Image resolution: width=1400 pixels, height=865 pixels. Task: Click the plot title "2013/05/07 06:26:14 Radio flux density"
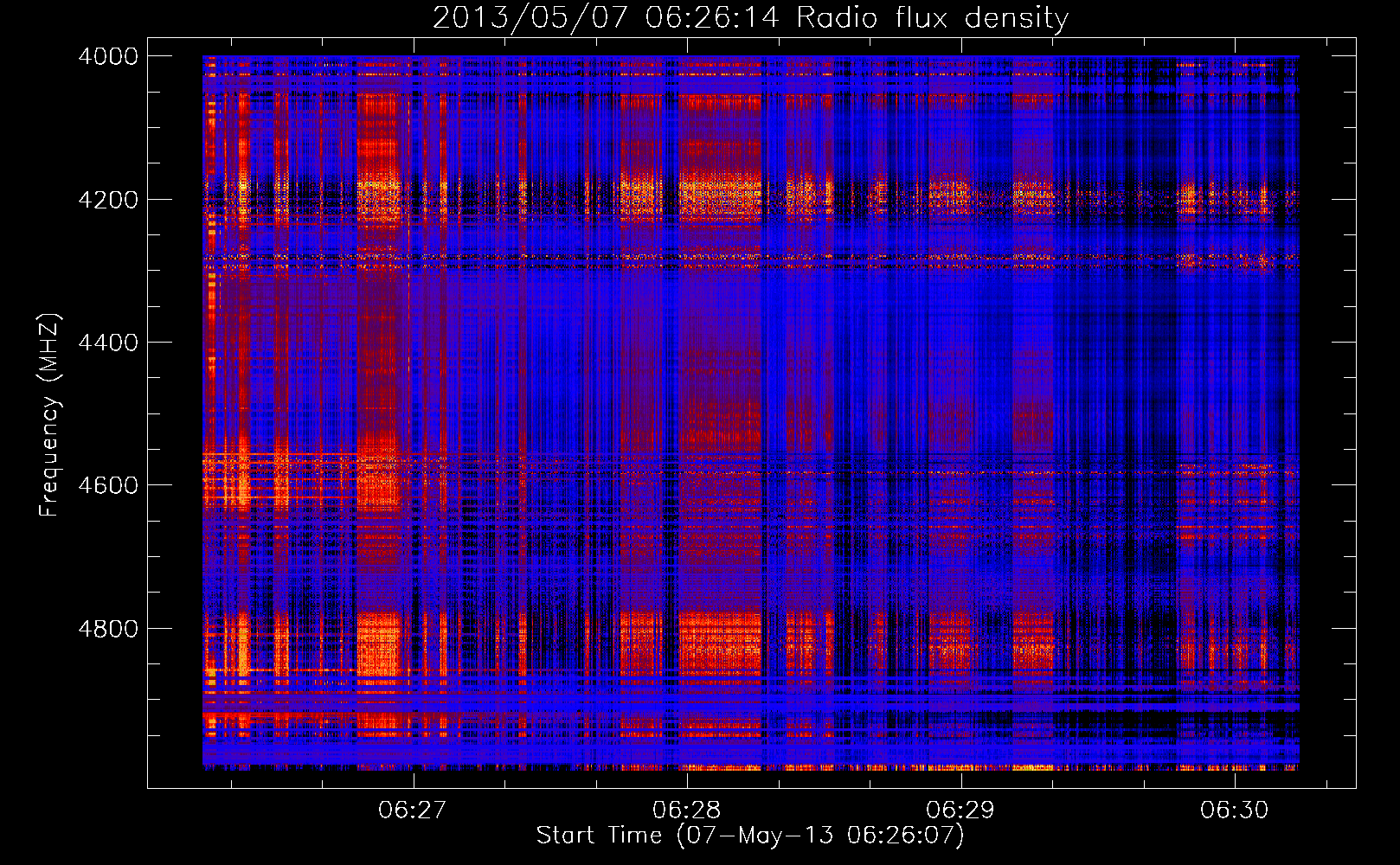tap(750, 18)
